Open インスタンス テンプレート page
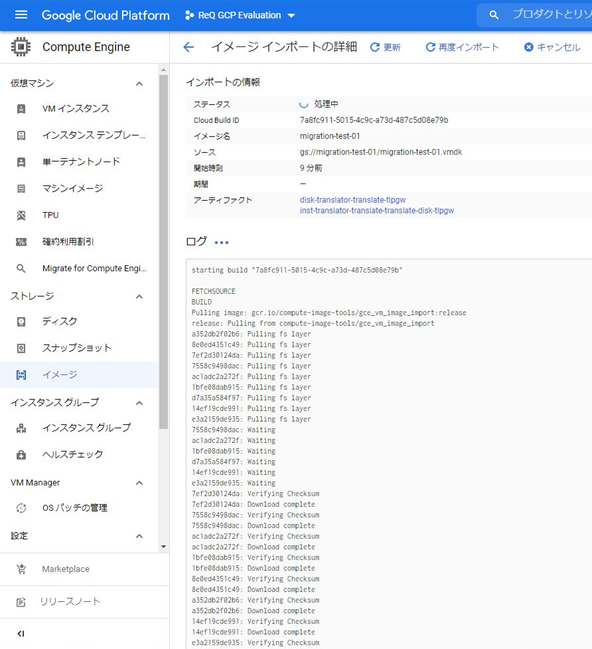Viewport: 592px width, 649px height. pyautogui.click(x=94, y=135)
